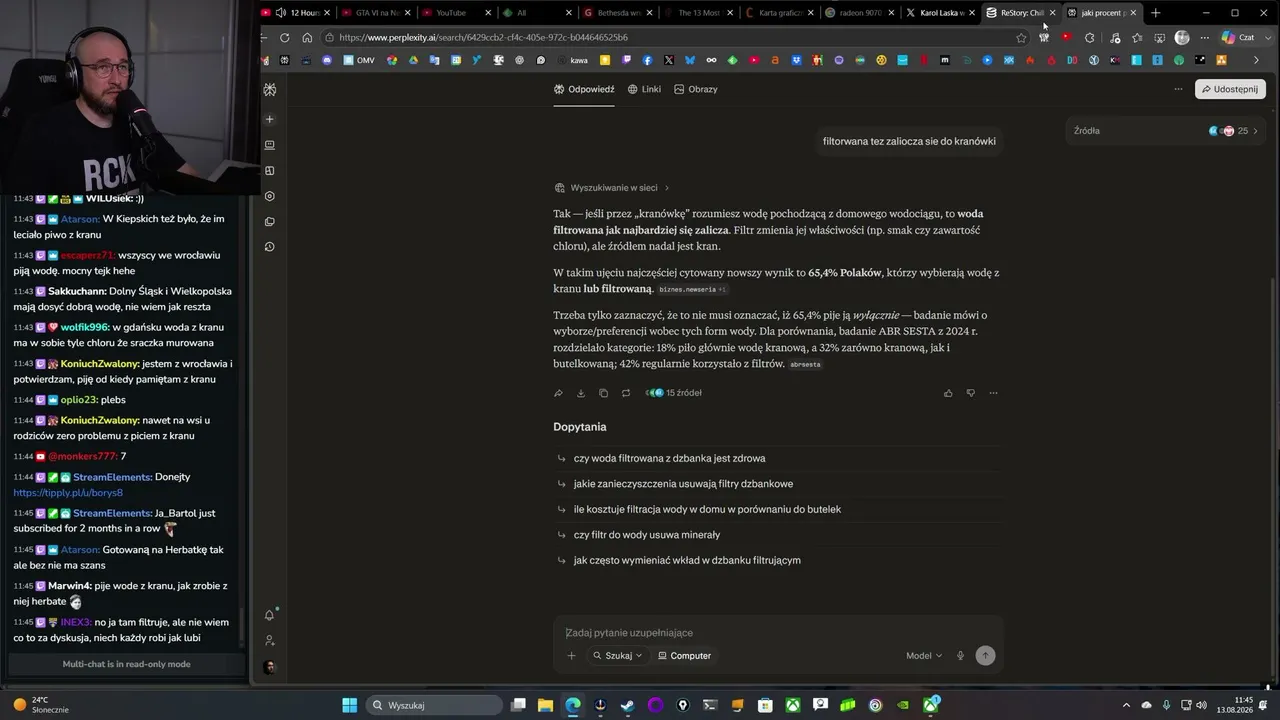Click the invite user icon in sidebar

pos(269,641)
